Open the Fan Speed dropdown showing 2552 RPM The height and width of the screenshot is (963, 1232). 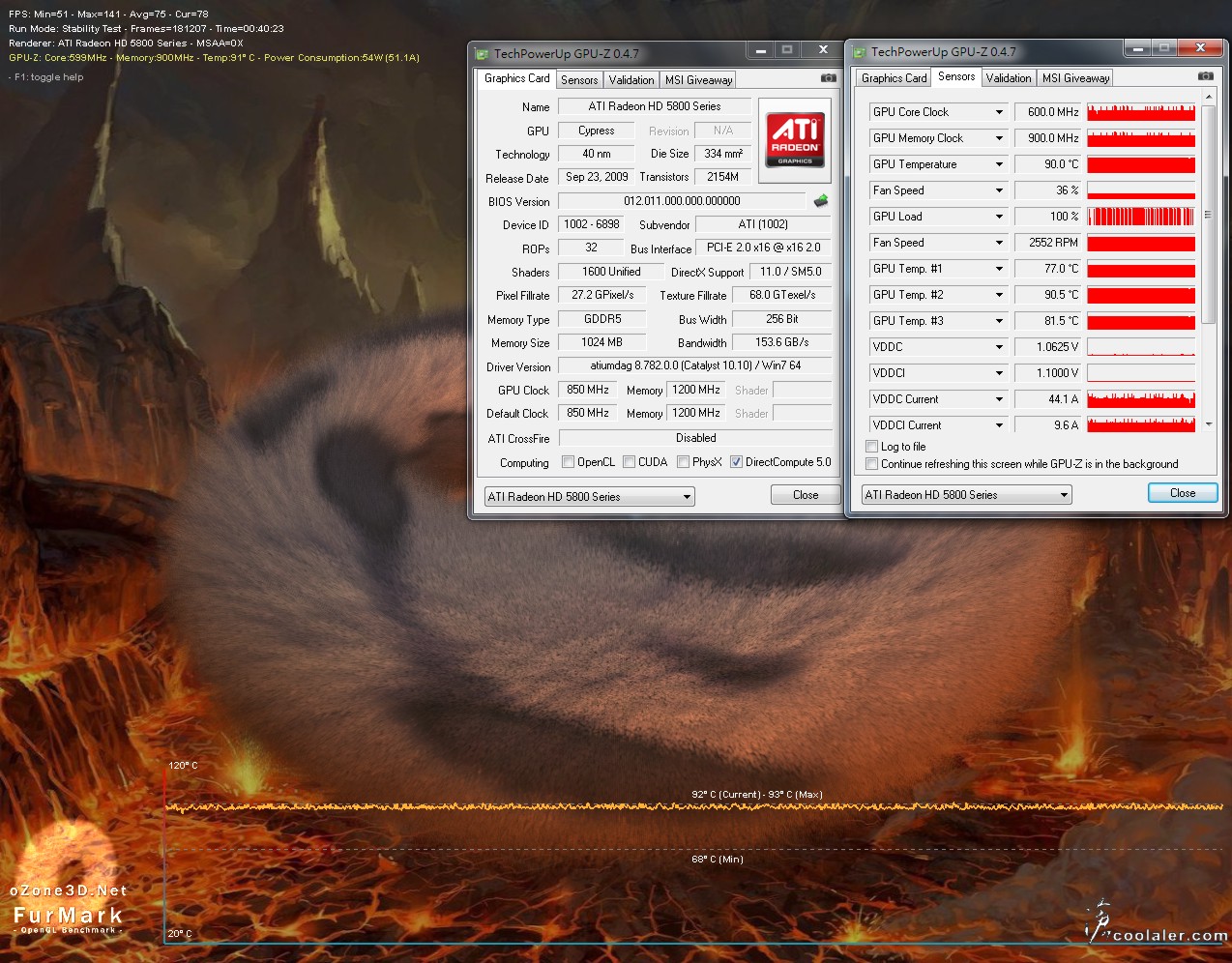click(999, 243)
